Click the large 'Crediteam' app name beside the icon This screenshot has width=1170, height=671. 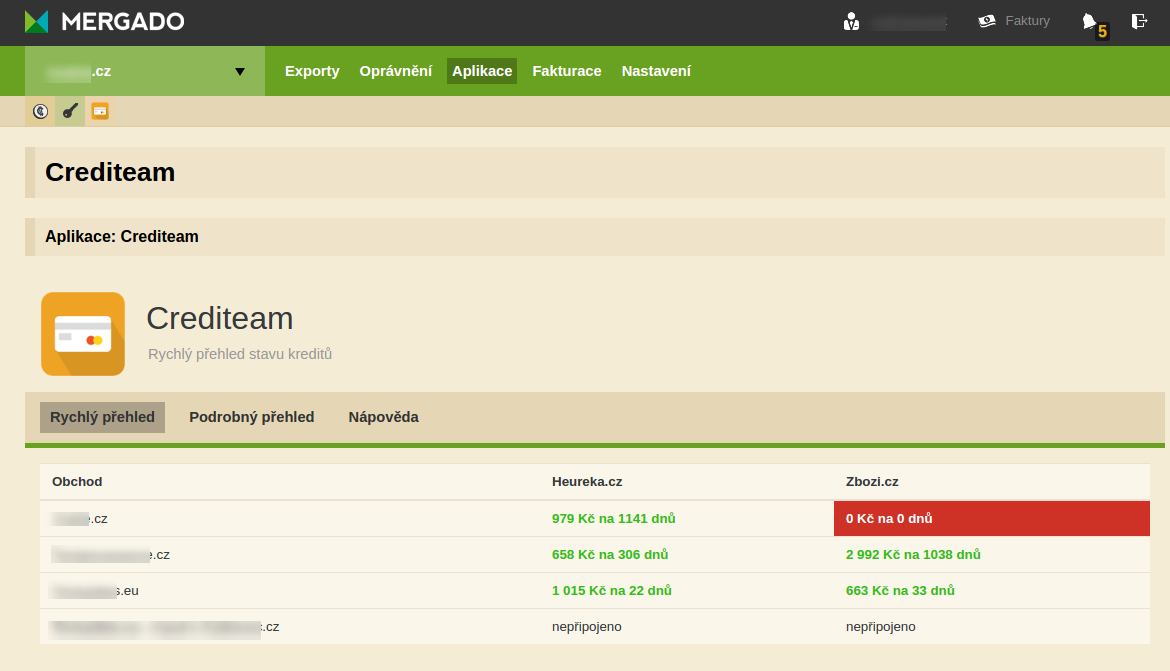pyautogui.click(x=219, y=319)
